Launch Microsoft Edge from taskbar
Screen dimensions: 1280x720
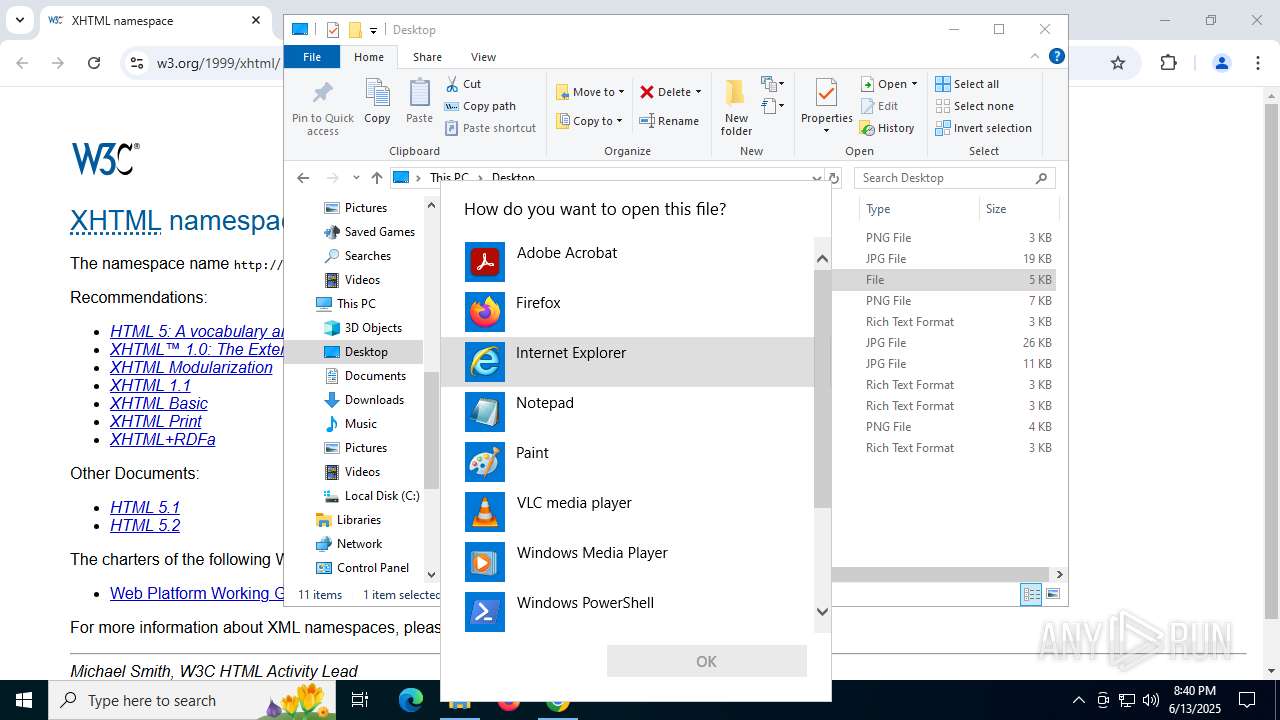(411, 700)
